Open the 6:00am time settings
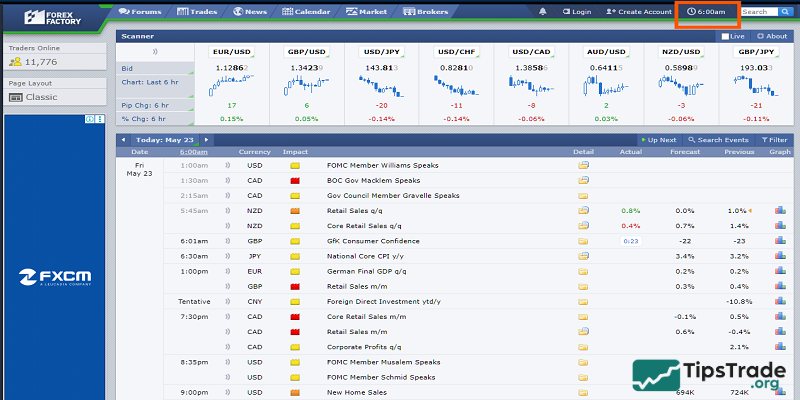The width and height of the screenshot is (800, 400). (x=706, y=12)
